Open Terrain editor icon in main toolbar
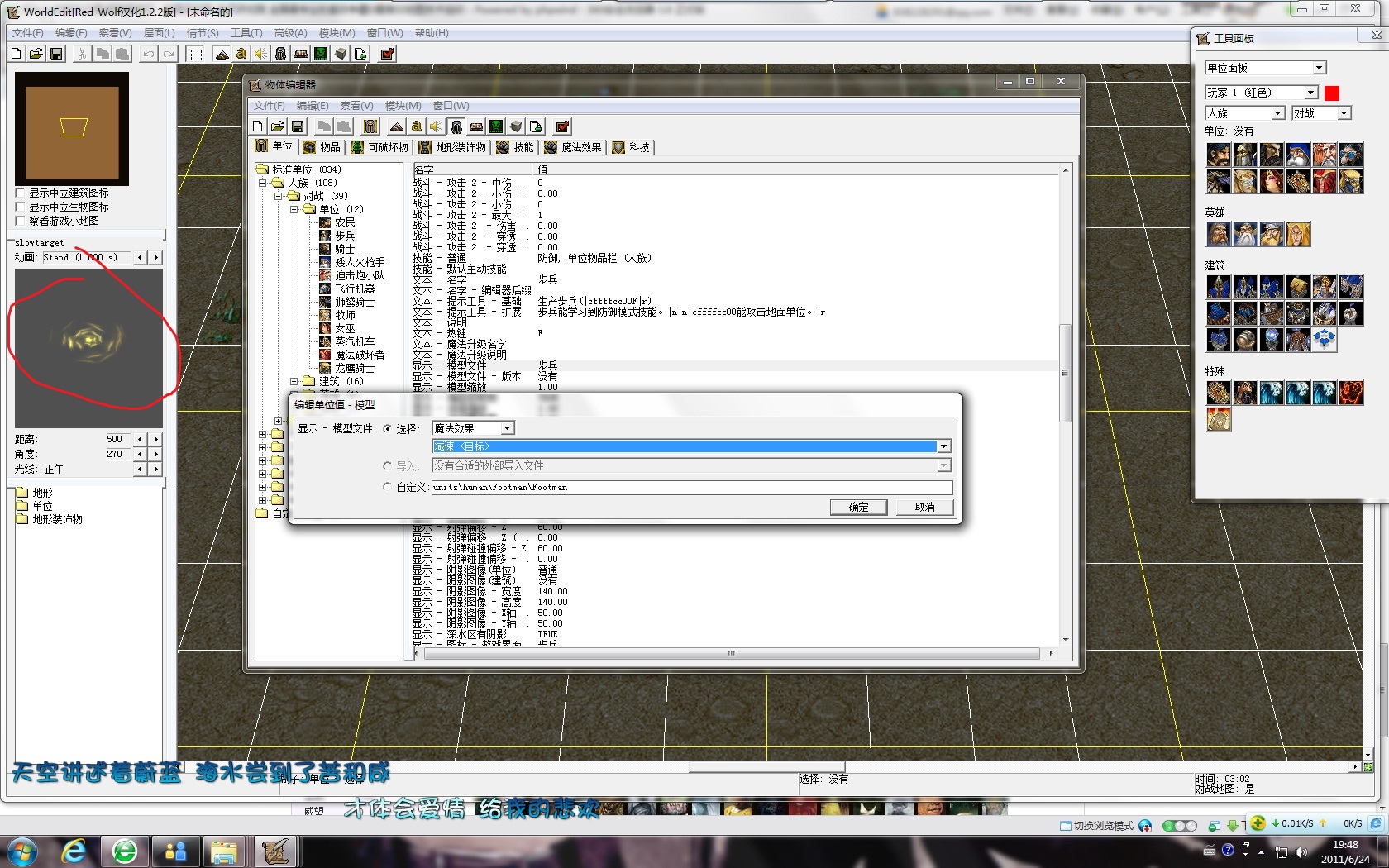The width and height of the screenshot is (1389, 868). point(222,54)
